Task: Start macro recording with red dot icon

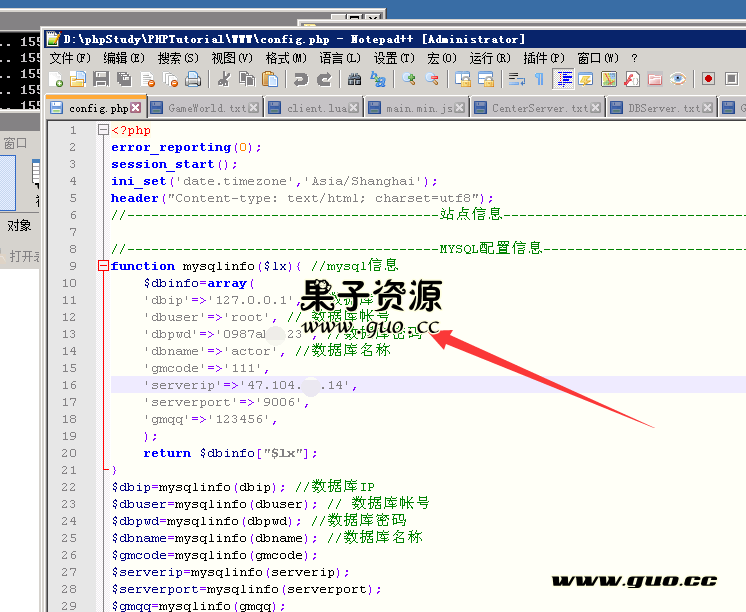Action: [708, 79]
